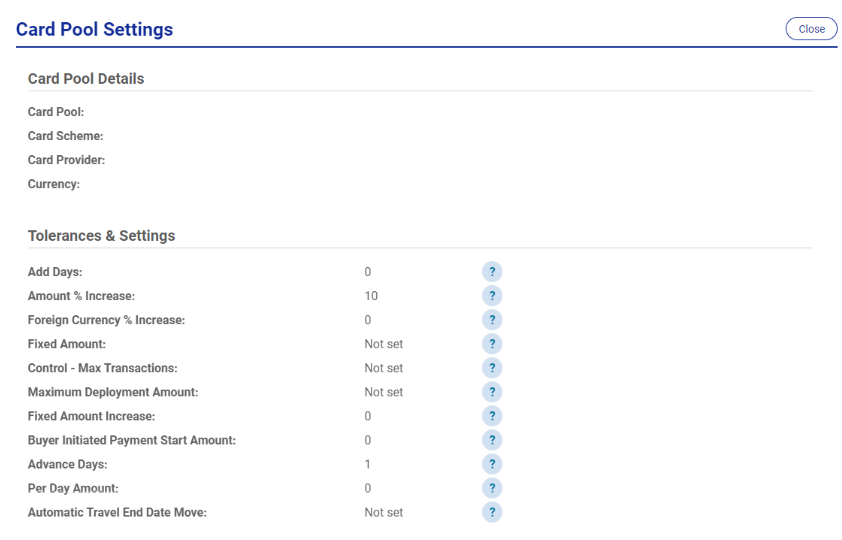This screenshot has width=842, height=540.
Task: Select the Card Pool Settings heading
Action: [95, 29]
